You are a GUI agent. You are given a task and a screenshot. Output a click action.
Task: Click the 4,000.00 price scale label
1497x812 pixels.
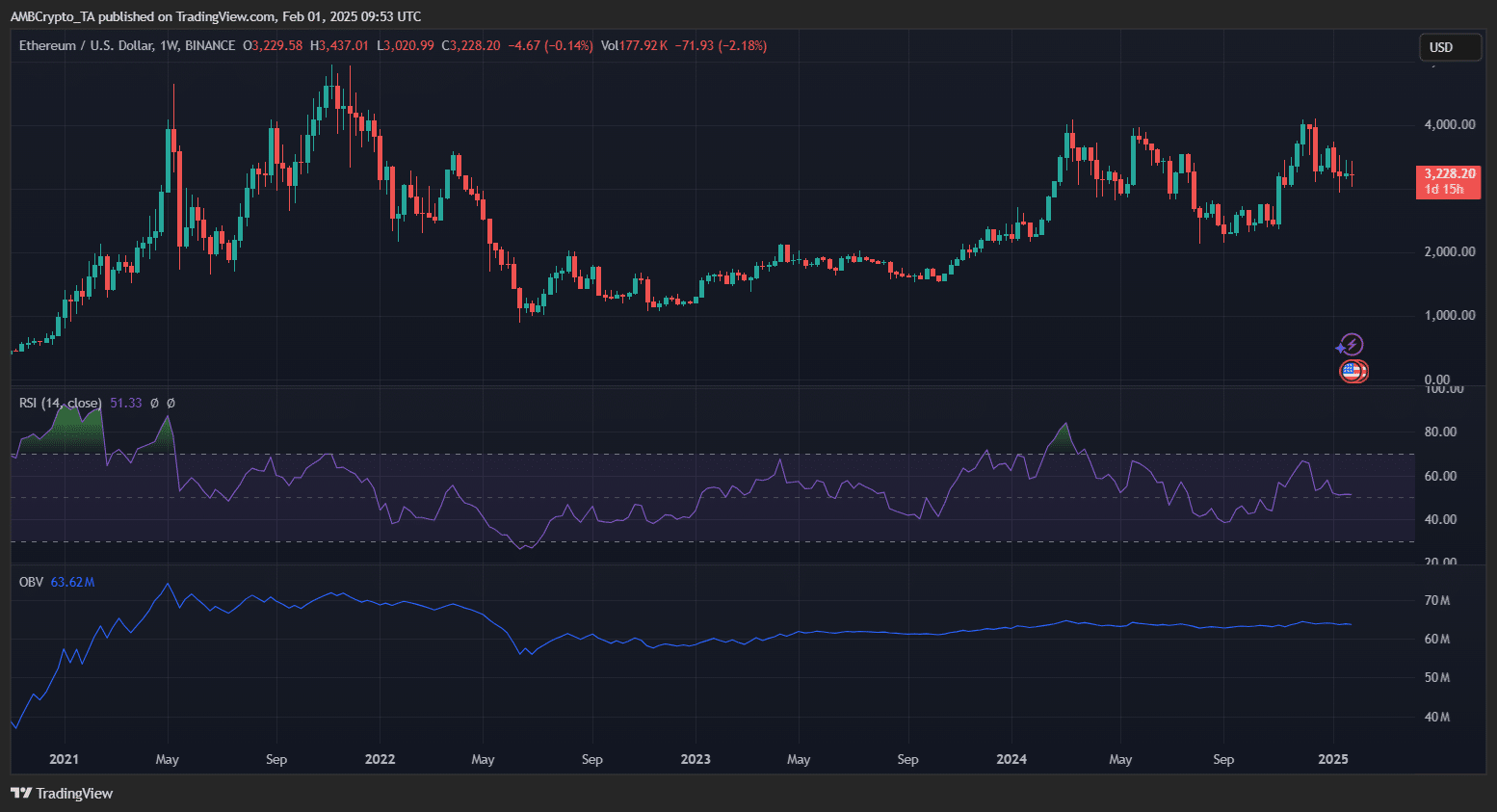pyautogui.click(x=1449, y=124)
